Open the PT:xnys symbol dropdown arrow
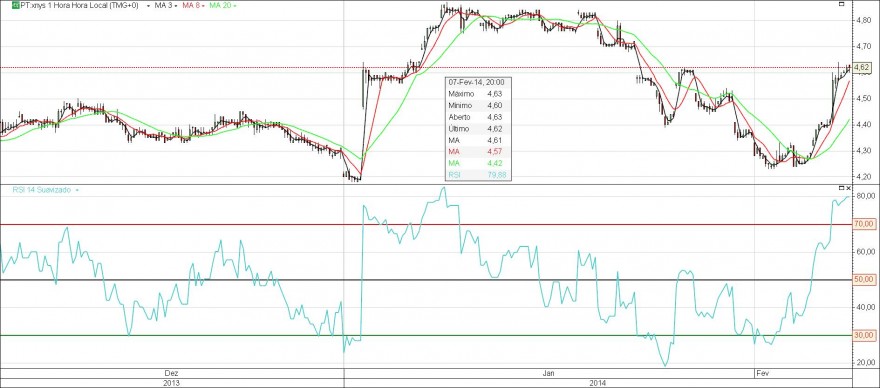Screen dimensions: 880x388 (x=148, y=6)
